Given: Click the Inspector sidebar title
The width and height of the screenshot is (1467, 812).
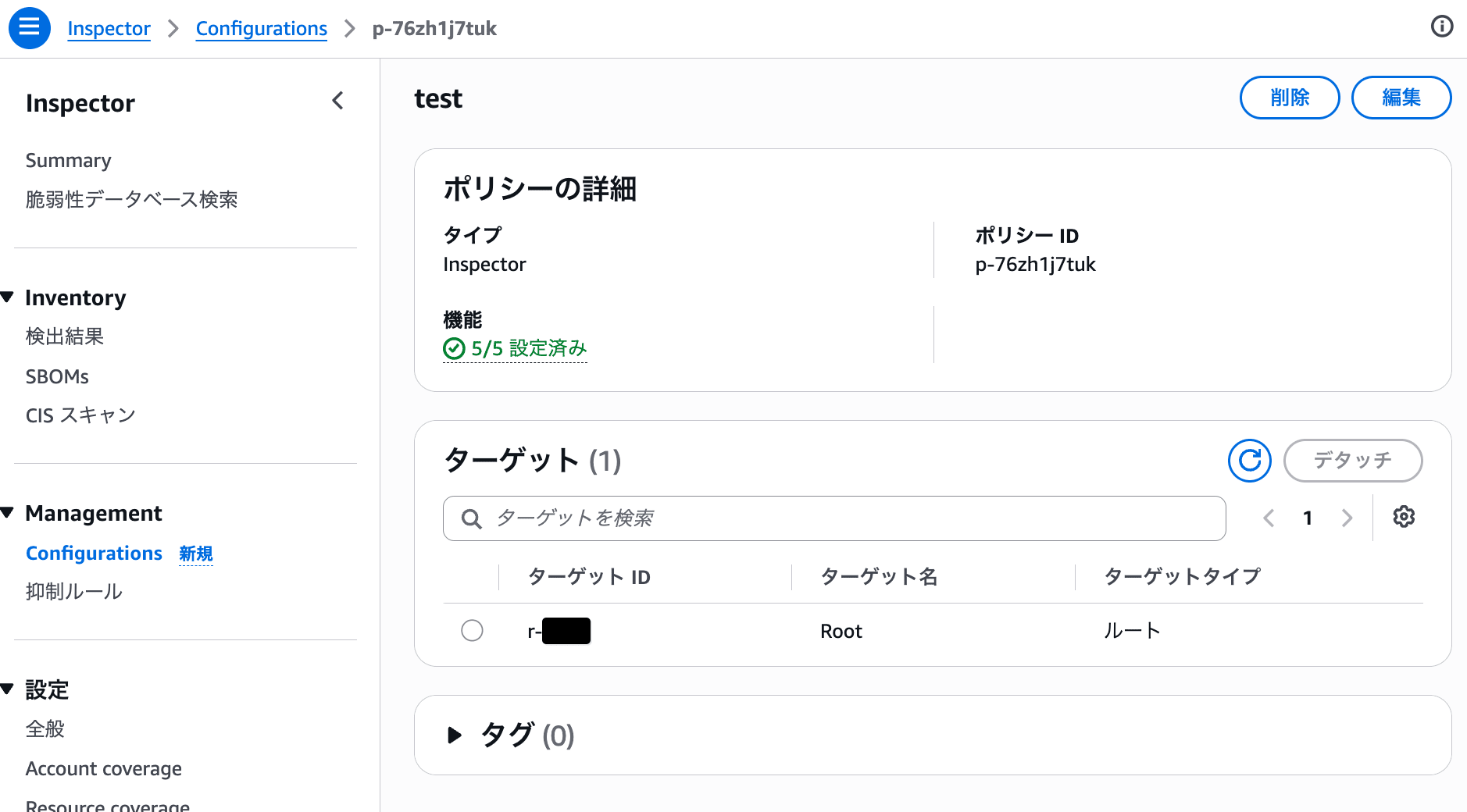Looking at the screenshot, I should click(x=80, y=103).
